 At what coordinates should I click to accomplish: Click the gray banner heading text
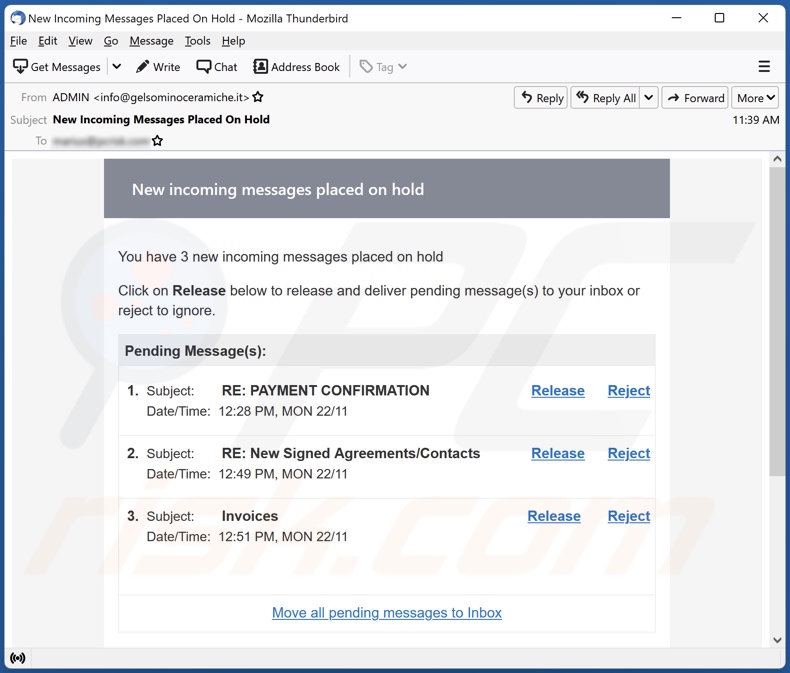point(278,189)
